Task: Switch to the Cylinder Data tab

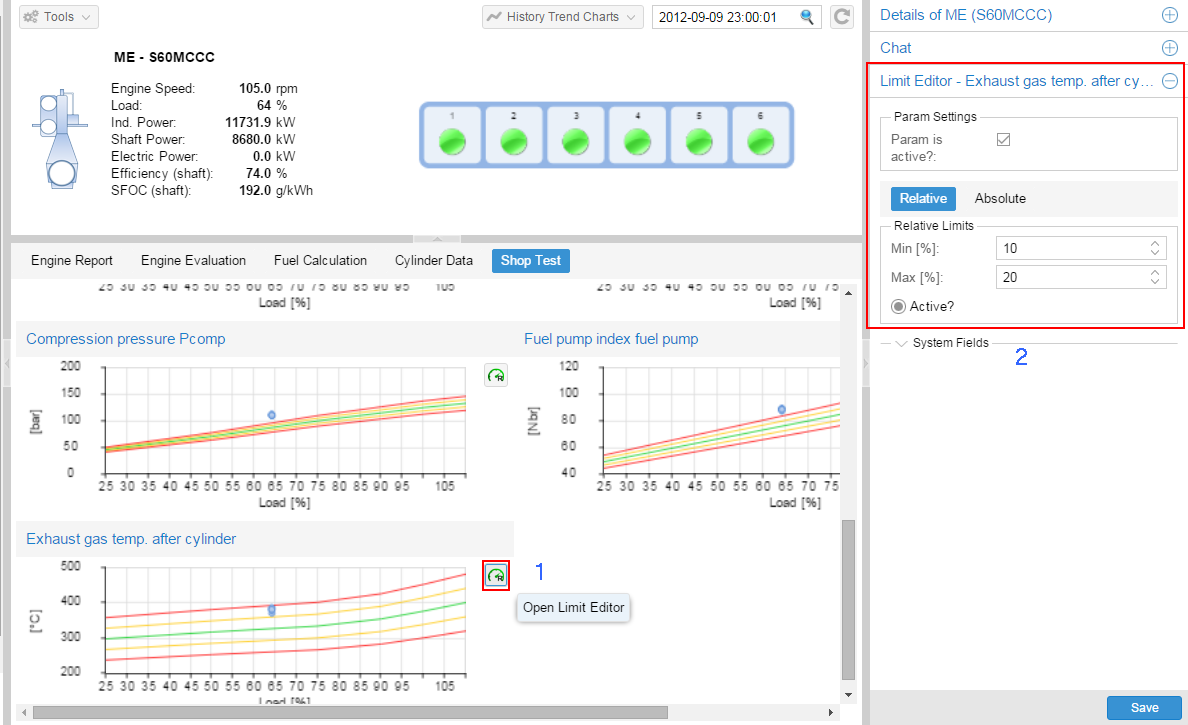Action: [433, 261]
